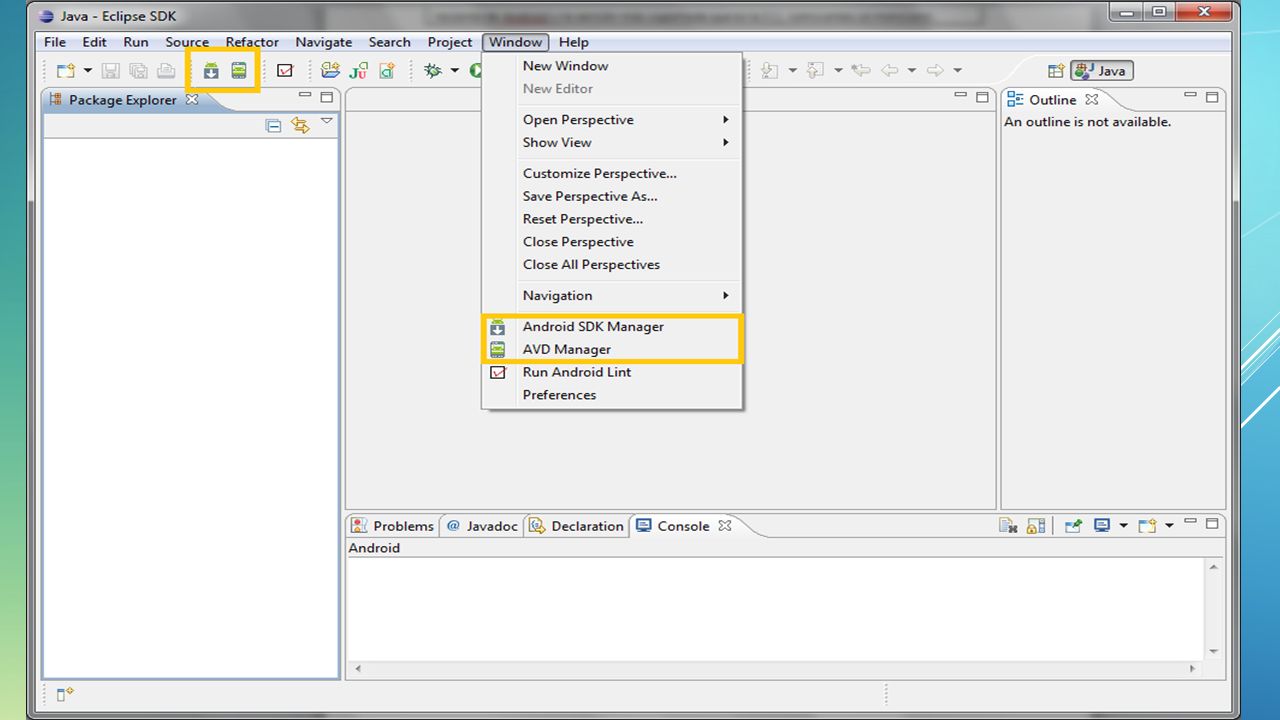The width and height of the screenshot is (1280, 720).
Task: Maximize the Package Explorer view
Action: pos(326,97)
